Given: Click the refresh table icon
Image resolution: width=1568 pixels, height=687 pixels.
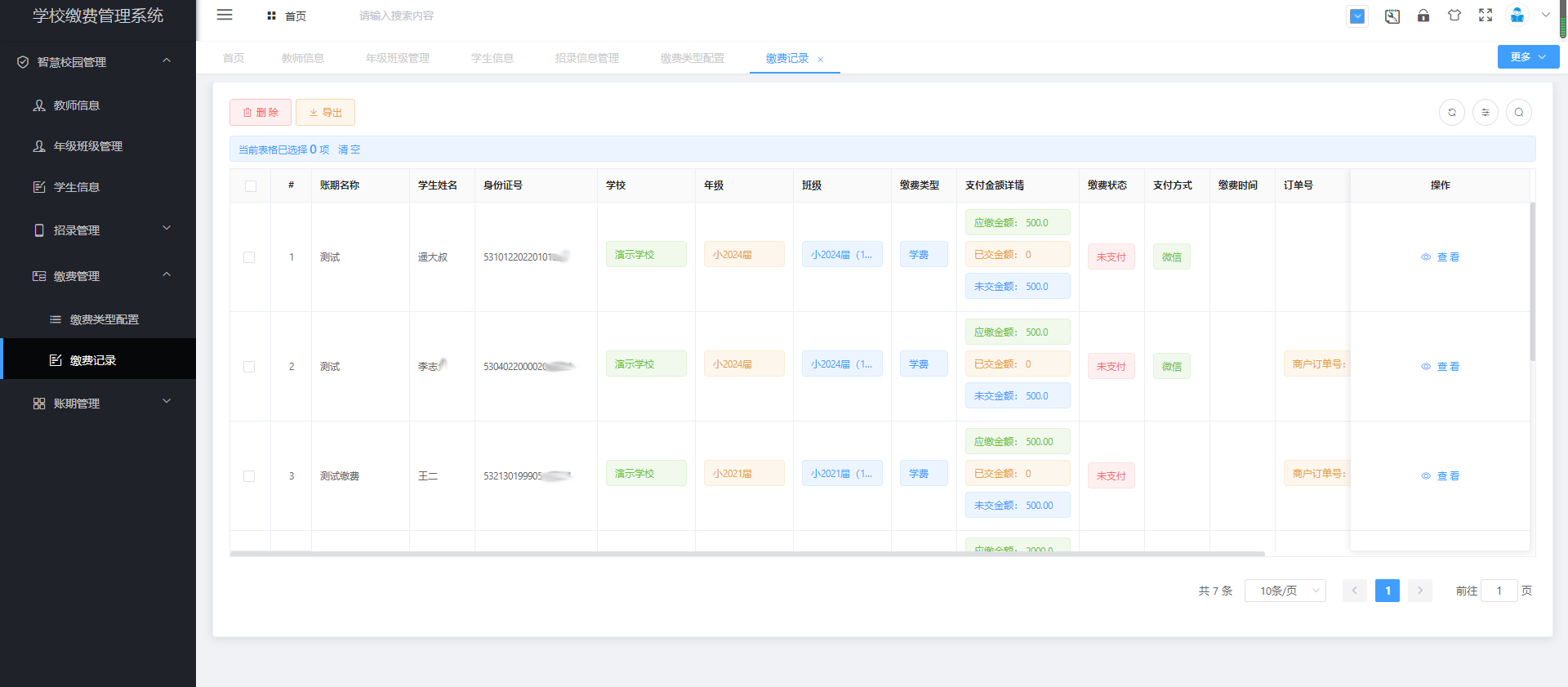Looking at the screenshot, I should pyautogui.click(x=1451, y=113).
